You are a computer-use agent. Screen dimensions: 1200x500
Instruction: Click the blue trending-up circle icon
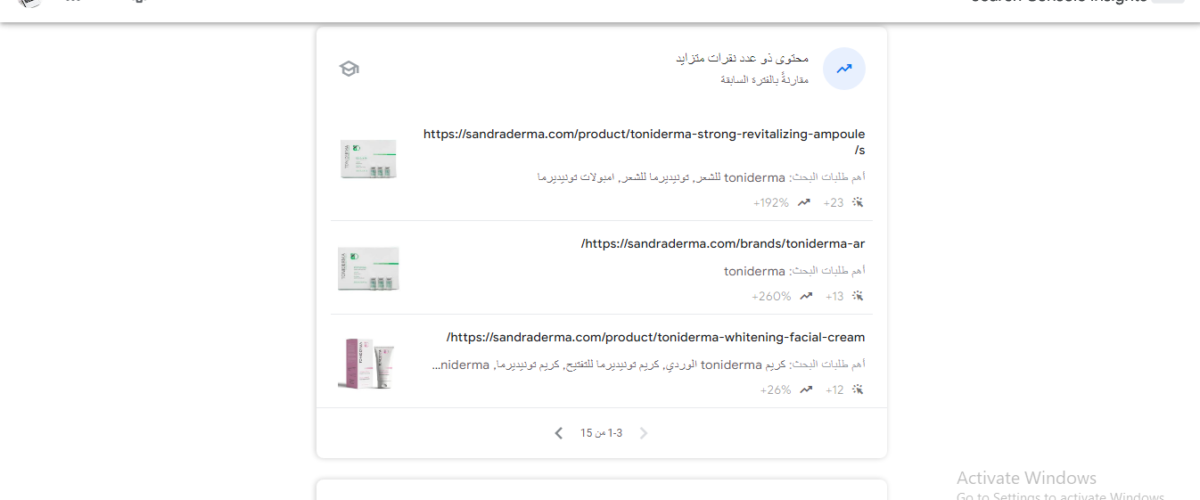(844, 69)
